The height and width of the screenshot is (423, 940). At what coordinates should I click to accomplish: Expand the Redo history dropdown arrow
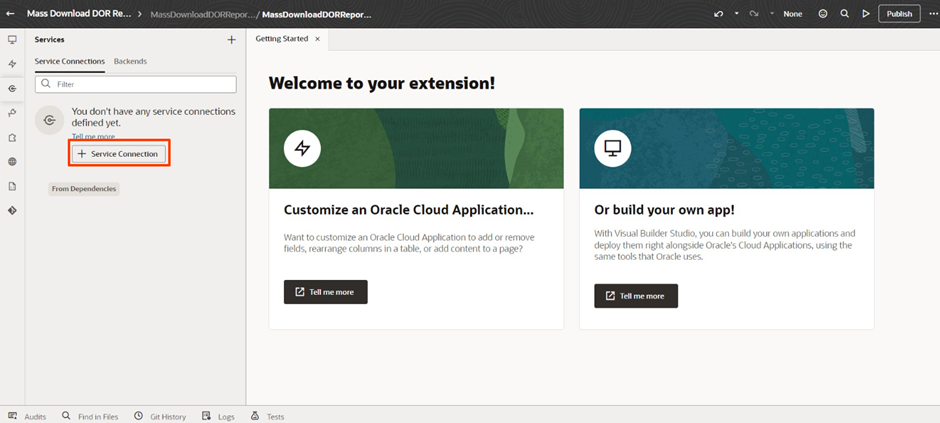(x=772, y=14)
